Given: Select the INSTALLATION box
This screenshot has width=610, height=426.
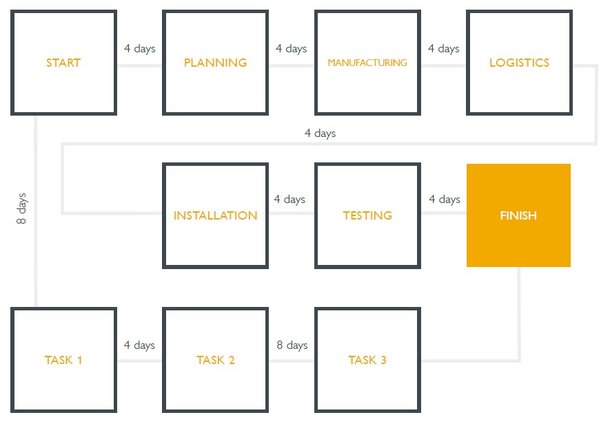Looking at the screenshot, I should [x=215, y=215].
